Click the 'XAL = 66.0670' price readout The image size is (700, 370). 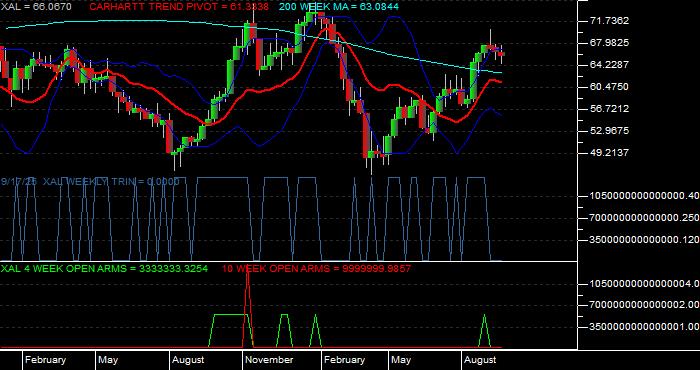point(36,7)
